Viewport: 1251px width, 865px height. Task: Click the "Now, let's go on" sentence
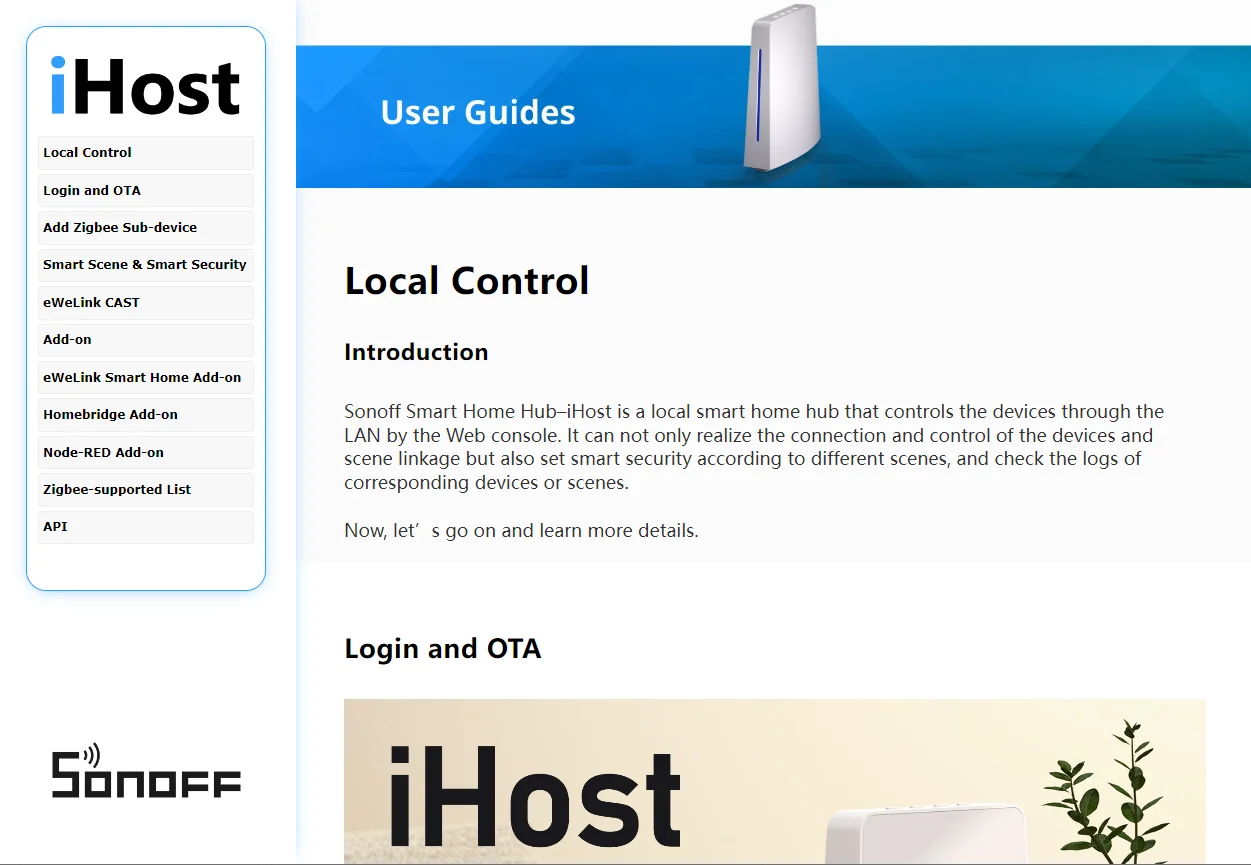coord(521,531)
